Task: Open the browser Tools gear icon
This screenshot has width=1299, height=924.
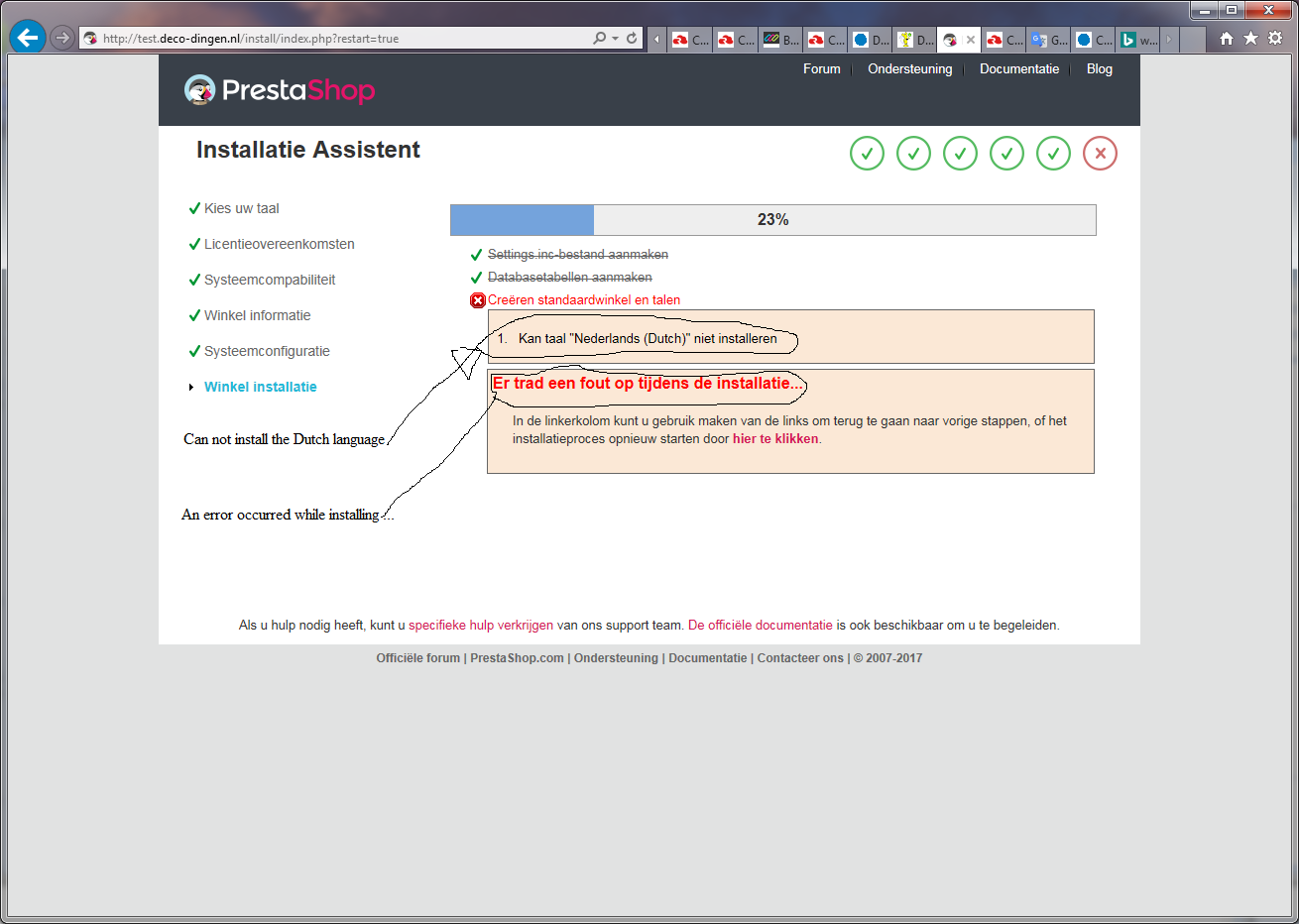Action: point(1275,38)
